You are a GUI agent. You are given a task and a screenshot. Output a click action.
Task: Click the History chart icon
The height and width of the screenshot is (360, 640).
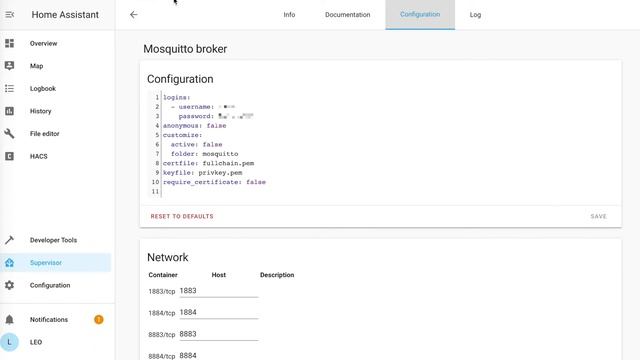pyautogui.click(x=9, y=111)
